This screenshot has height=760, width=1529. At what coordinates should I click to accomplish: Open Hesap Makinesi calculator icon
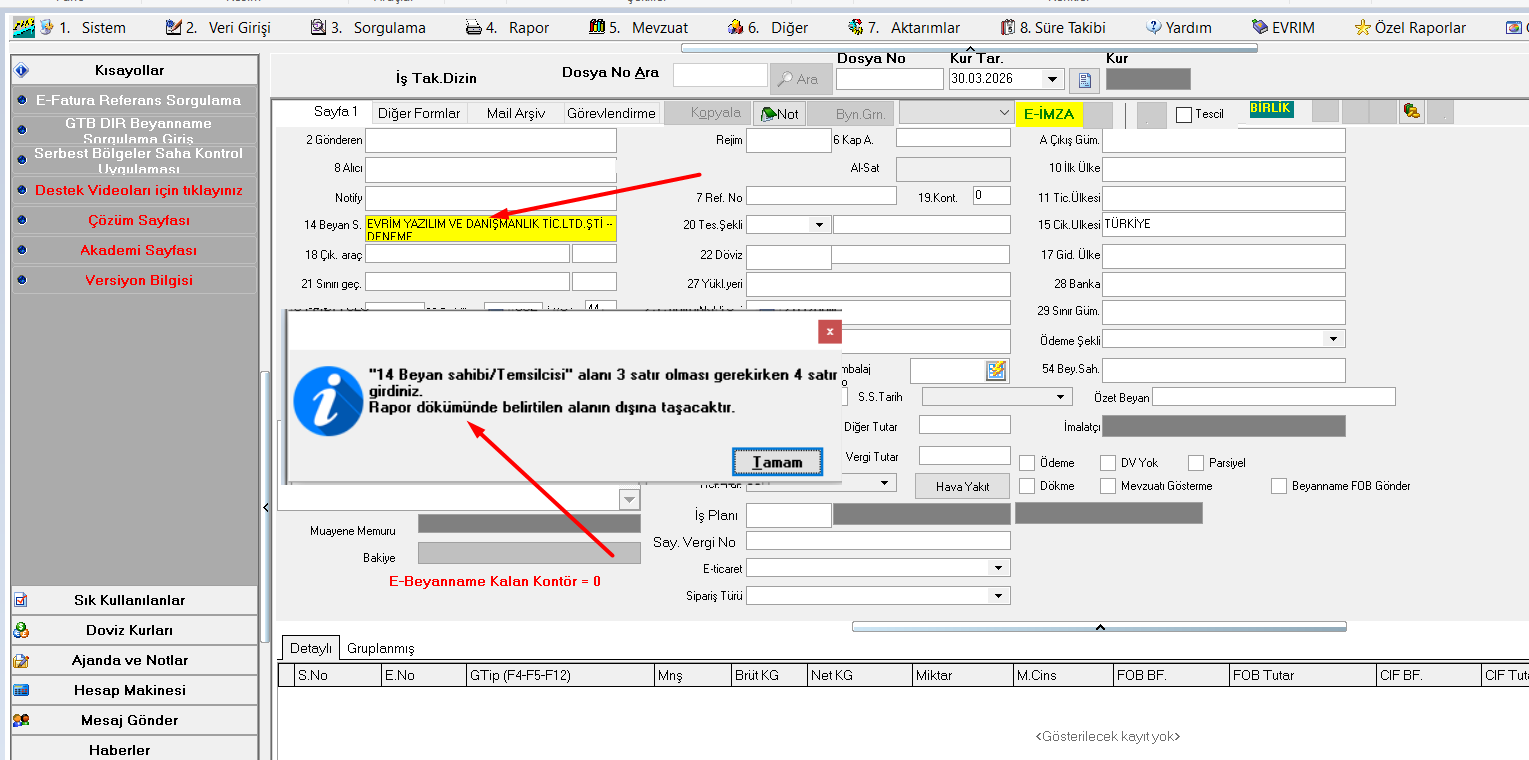click(21, 691)
